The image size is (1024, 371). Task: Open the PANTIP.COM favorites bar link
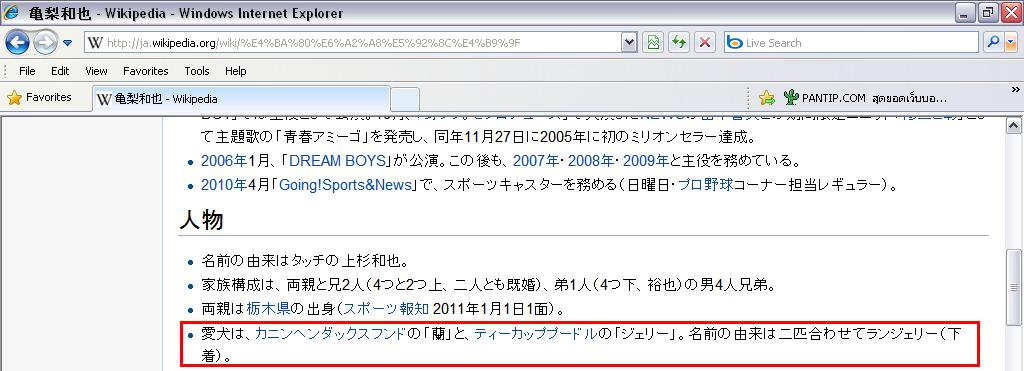865,98
